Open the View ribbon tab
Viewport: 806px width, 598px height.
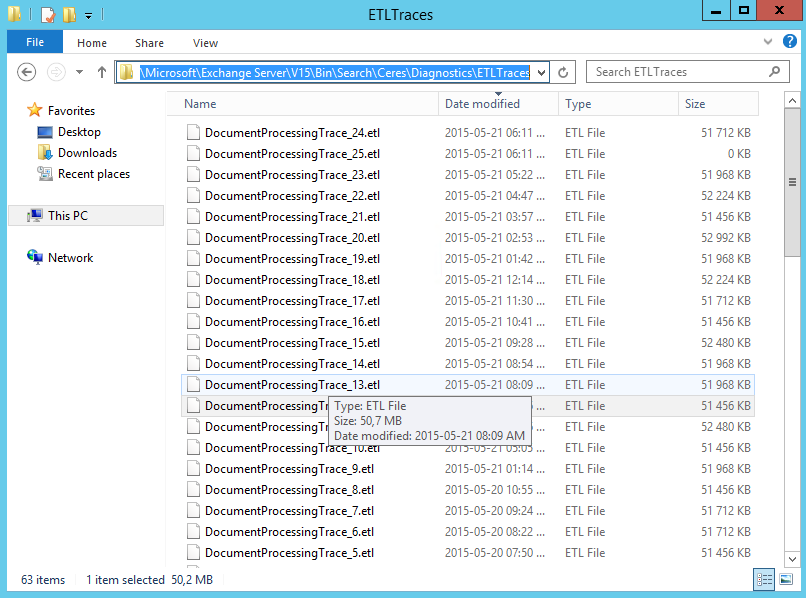coord(205,43)
